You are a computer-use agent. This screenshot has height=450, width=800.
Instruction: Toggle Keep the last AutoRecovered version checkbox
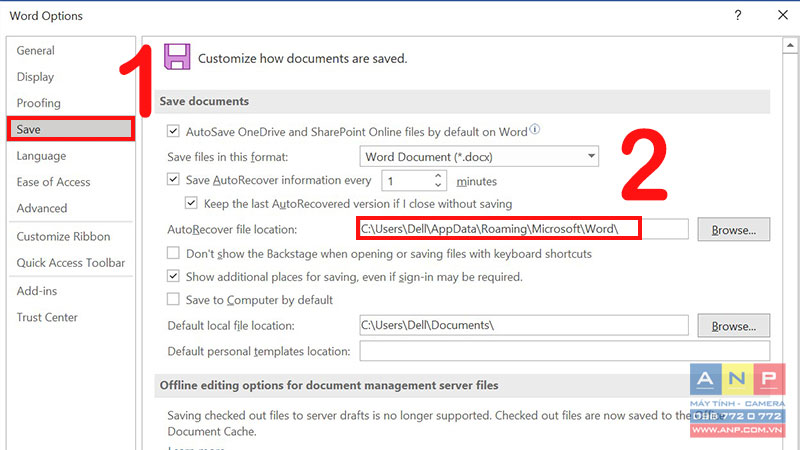click(191, 203)
